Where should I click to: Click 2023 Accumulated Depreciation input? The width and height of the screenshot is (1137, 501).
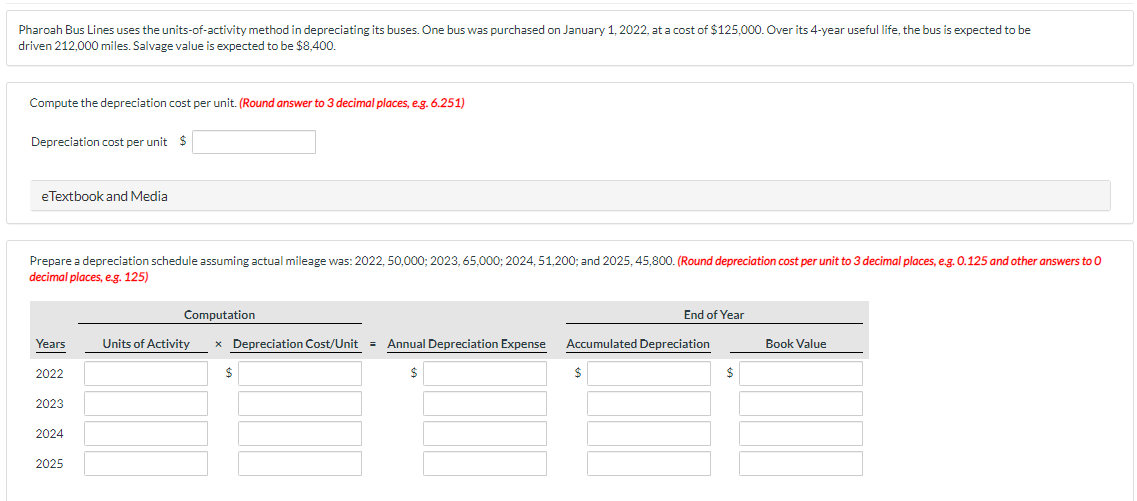tap(649, 404)
